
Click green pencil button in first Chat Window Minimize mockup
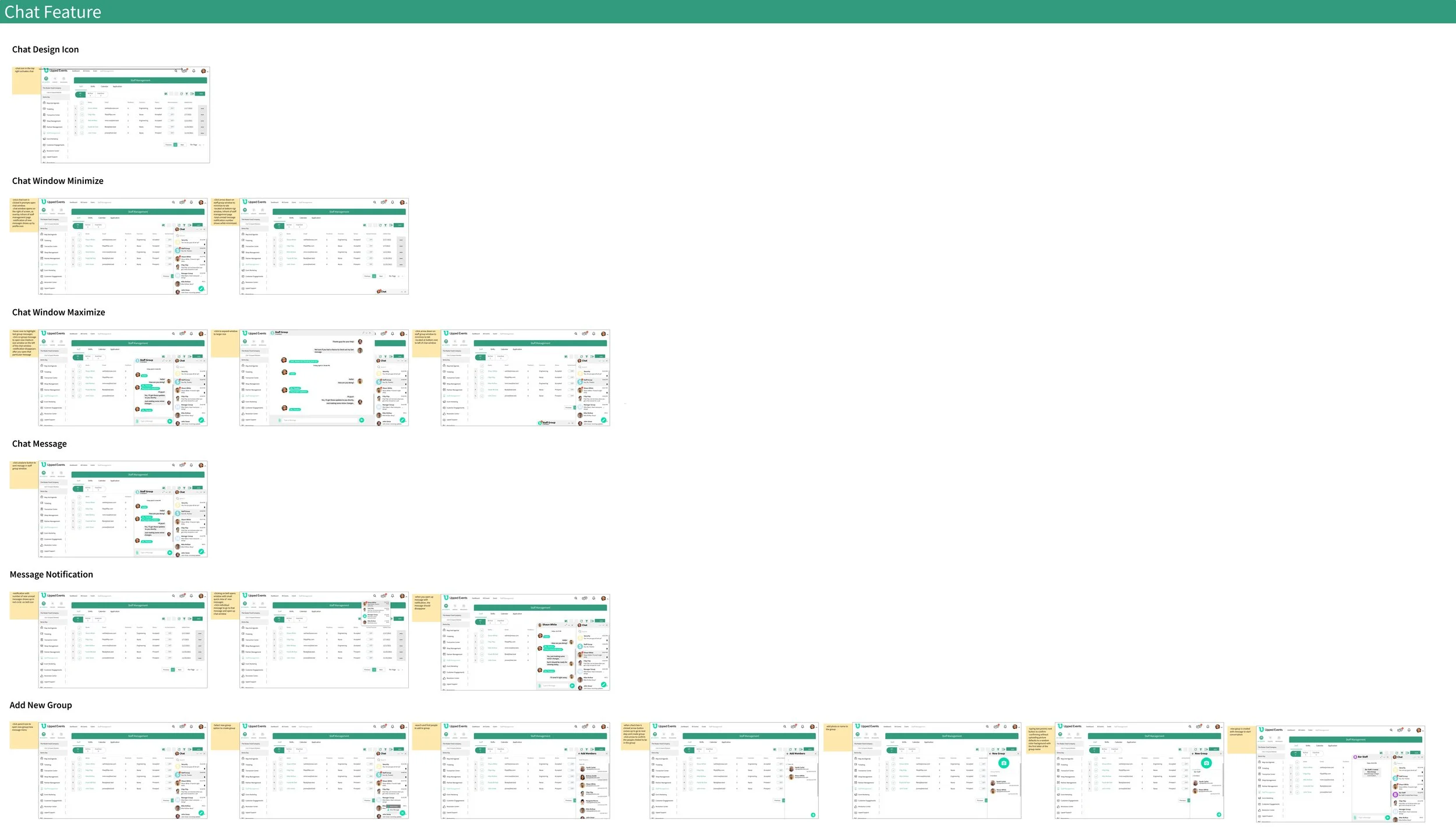[201, 289]
